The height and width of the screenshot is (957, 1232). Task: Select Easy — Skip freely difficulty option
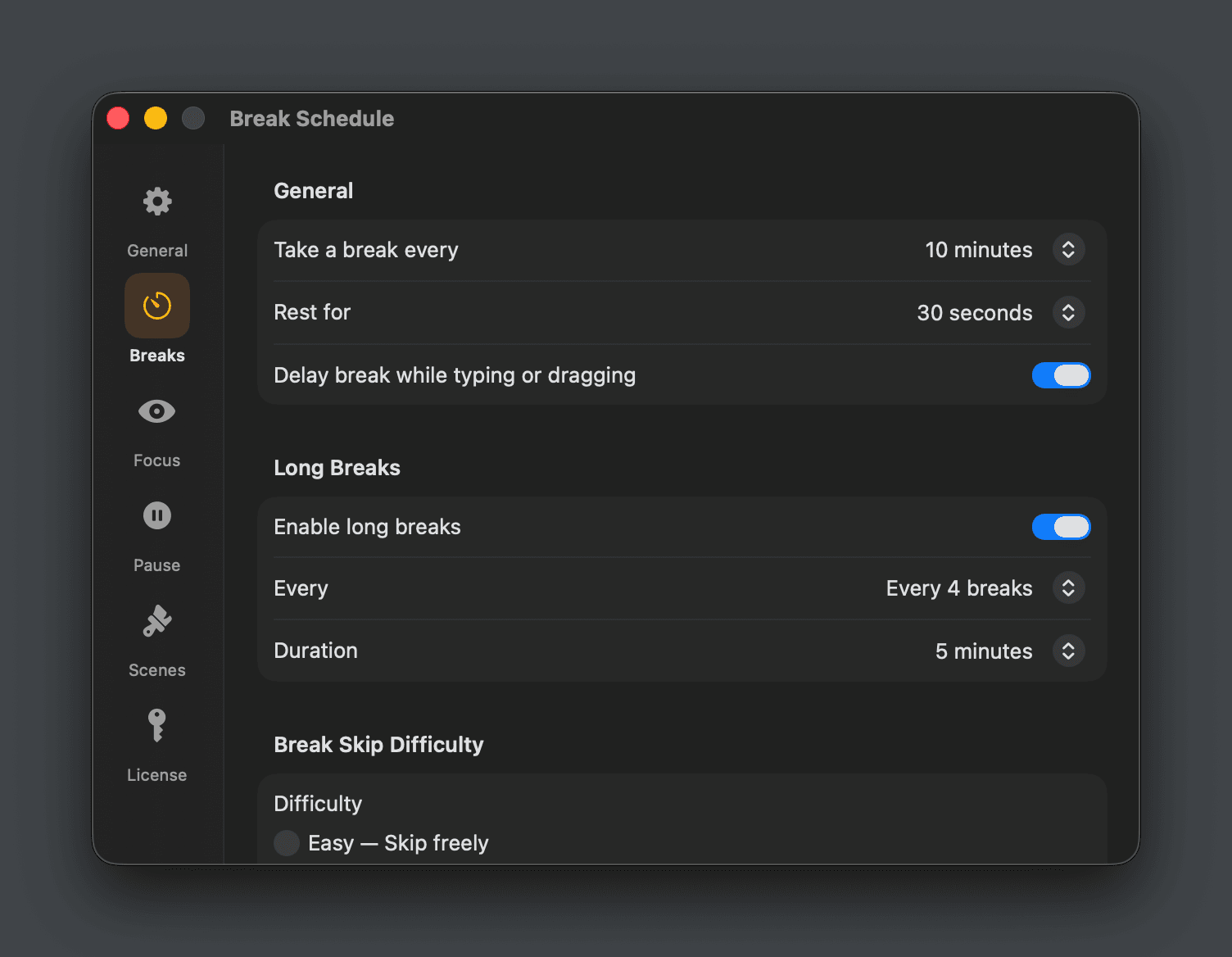point(287,843)
